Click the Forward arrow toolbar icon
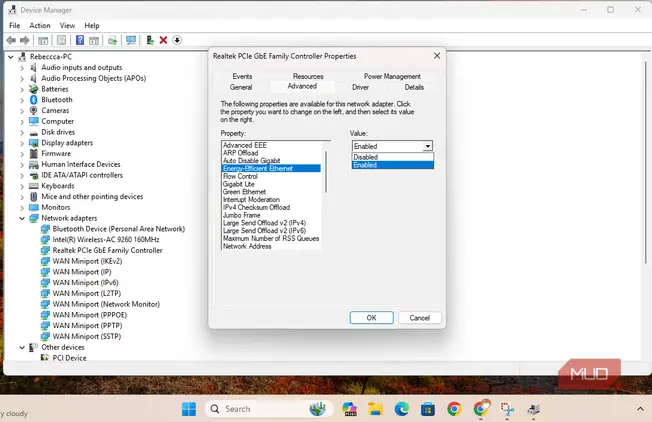Screen dimensions: 652x422 [x=25, y=40]
